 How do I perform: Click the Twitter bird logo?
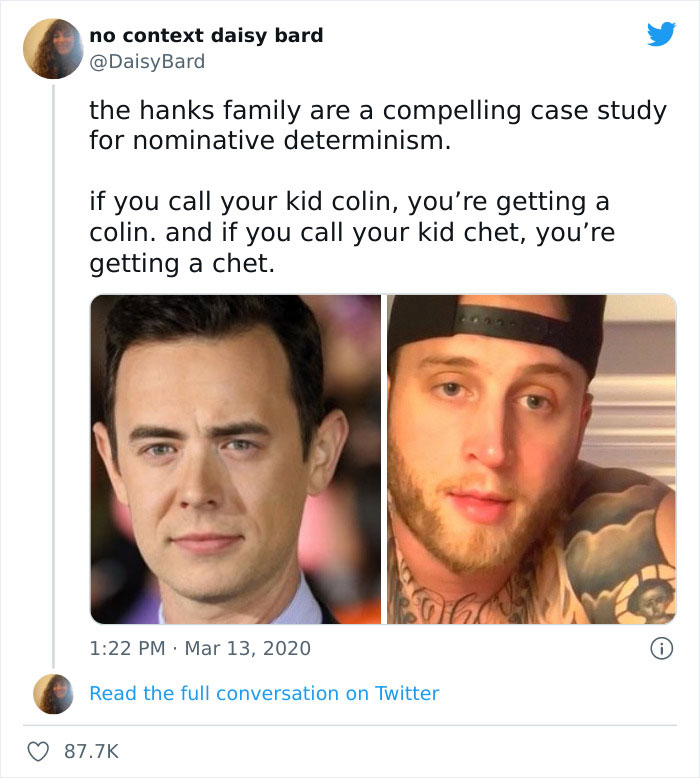tap(661, 35)
